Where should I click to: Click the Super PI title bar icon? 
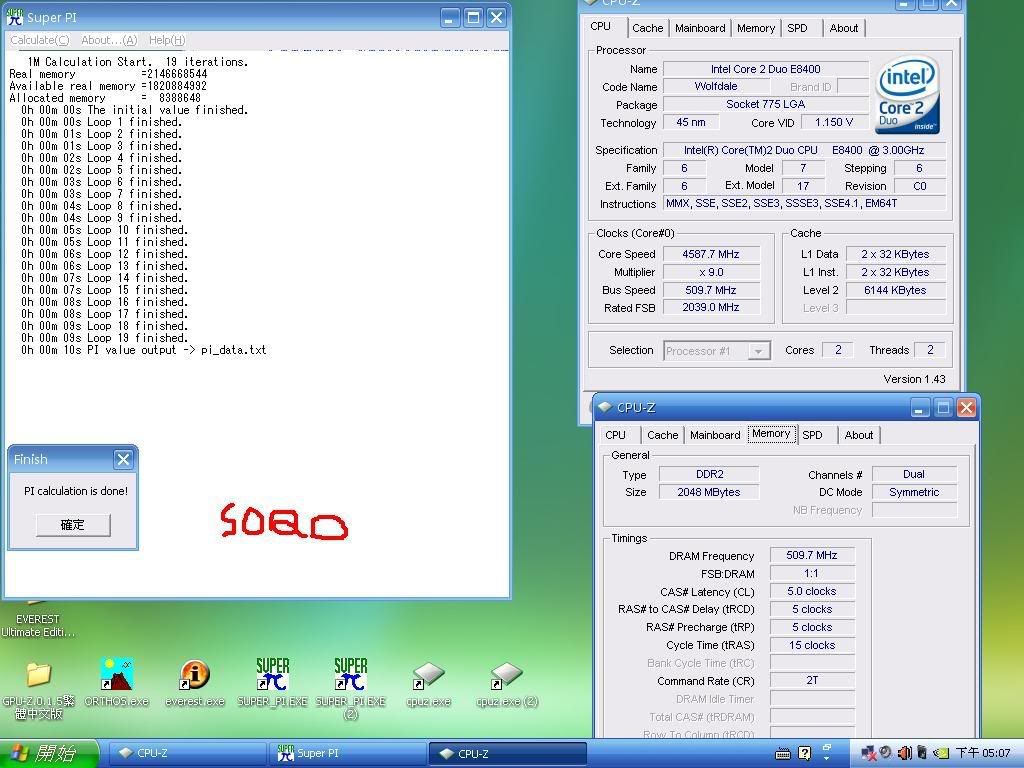14,17
